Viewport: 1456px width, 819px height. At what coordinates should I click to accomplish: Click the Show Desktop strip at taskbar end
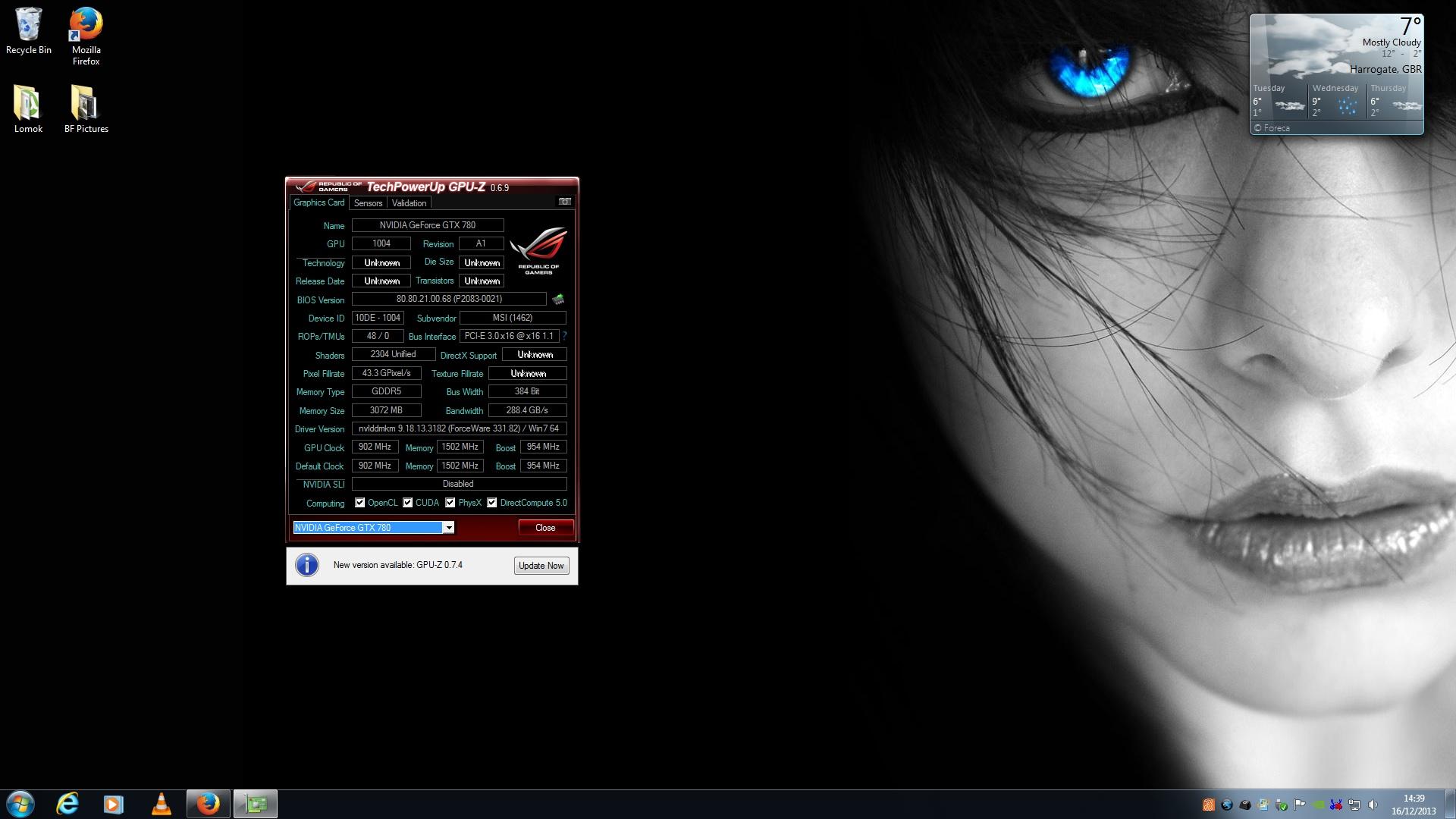(x=1450, y=804)
